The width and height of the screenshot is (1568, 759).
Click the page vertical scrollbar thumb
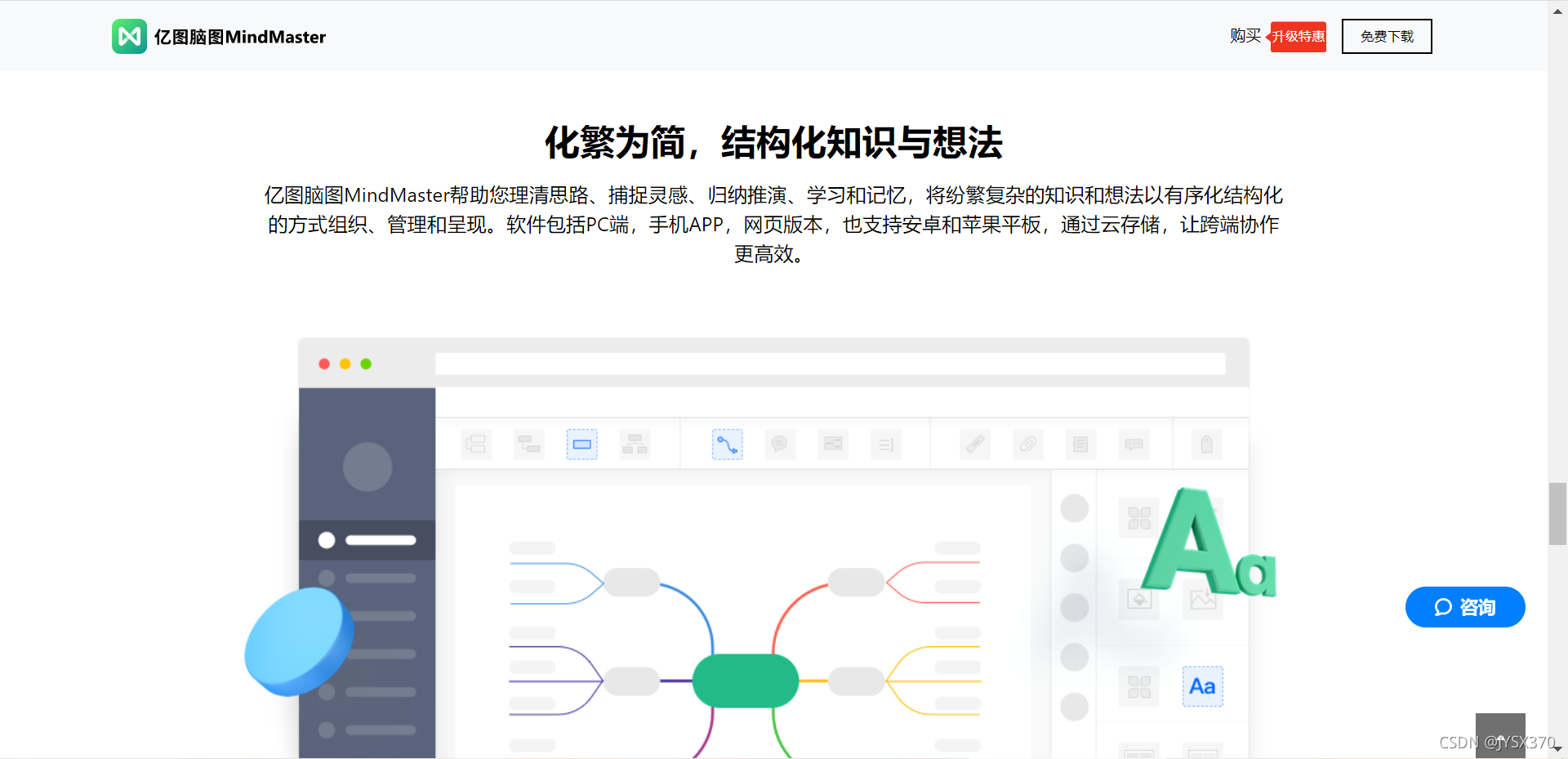point(1557,514)
